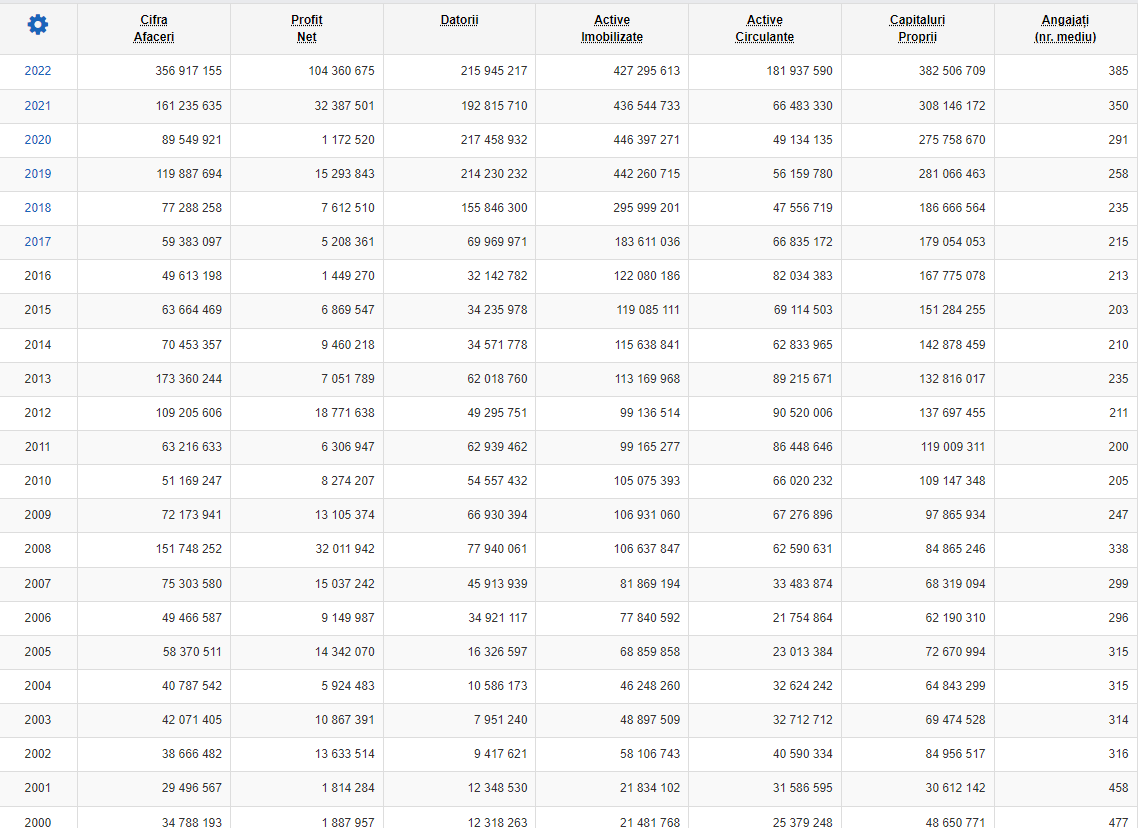1138x828 pixels.
Task: Select current assets value 181 937 590
Action: click(x=800, y=71)
